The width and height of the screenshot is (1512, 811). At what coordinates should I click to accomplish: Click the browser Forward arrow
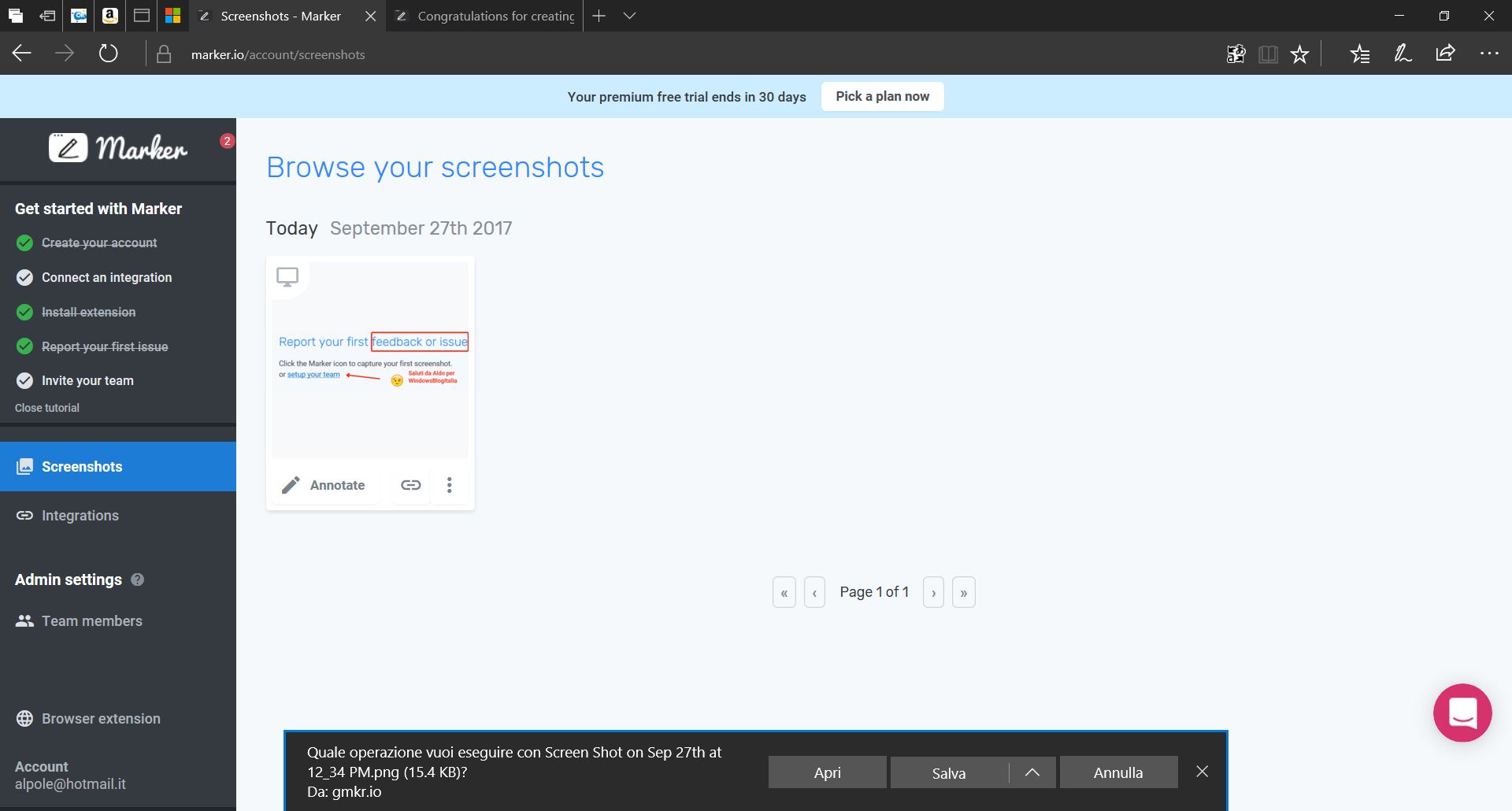click(65, 54)
